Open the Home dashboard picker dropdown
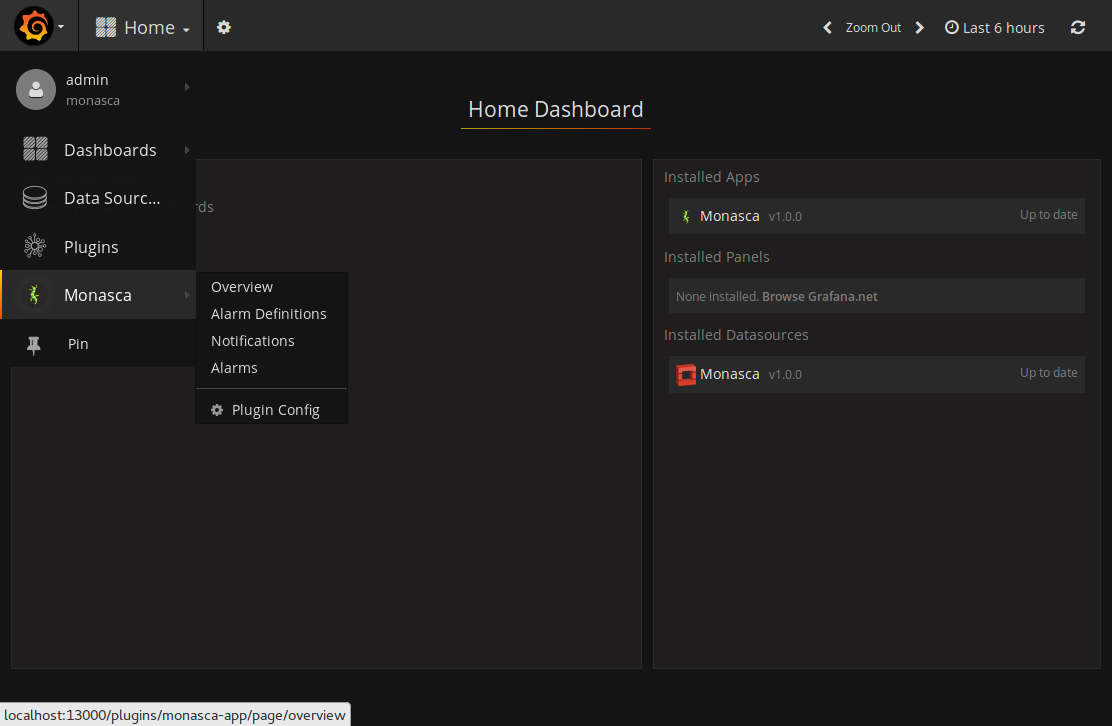This screenshot has width=1112, height=726. click(143, 27)
